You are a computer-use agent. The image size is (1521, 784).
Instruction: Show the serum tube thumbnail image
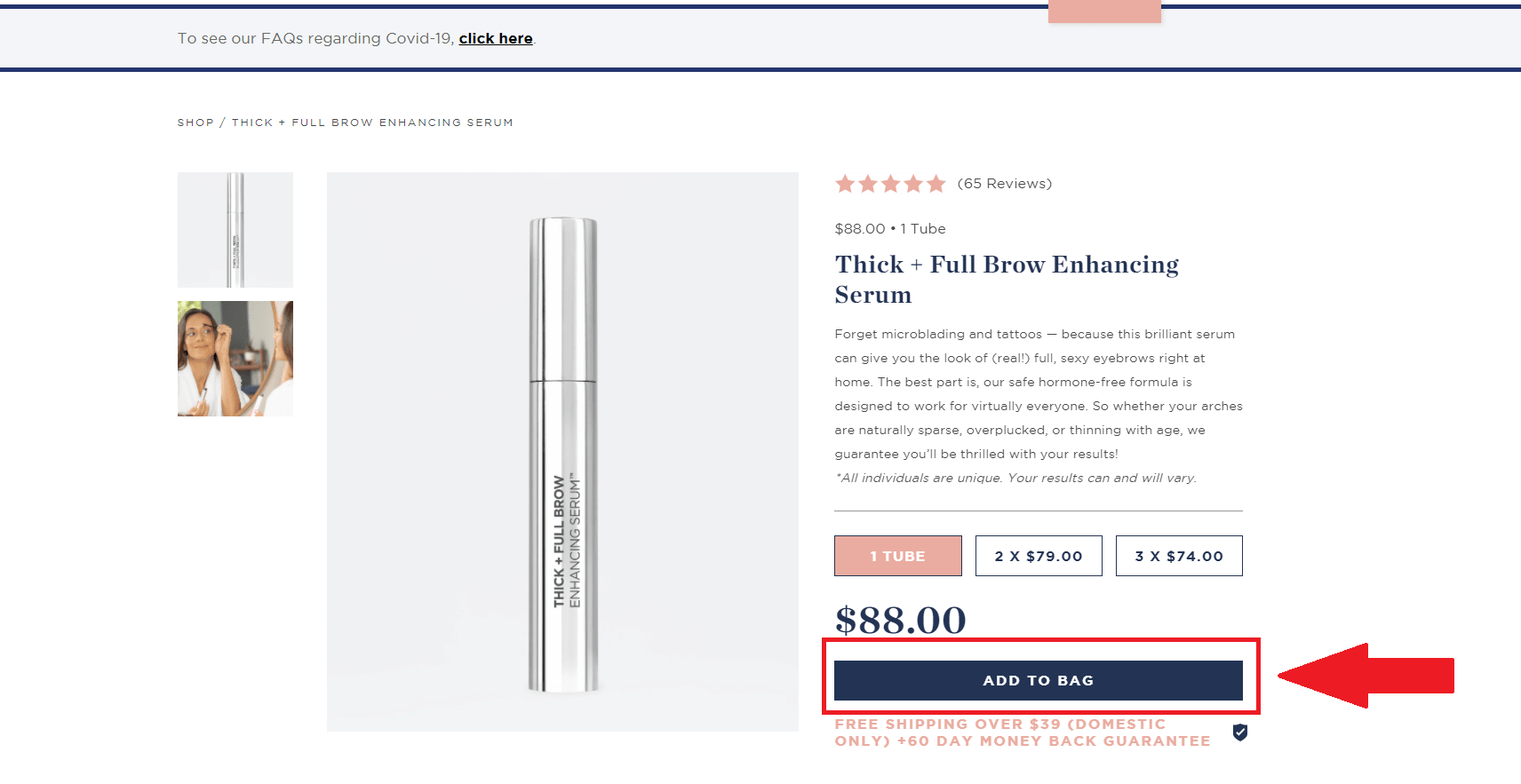click(x=235, y=230)
